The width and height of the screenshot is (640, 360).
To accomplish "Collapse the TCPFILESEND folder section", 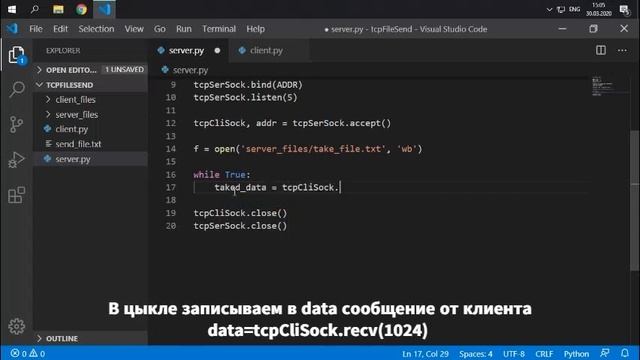I will tap(91, 85).
